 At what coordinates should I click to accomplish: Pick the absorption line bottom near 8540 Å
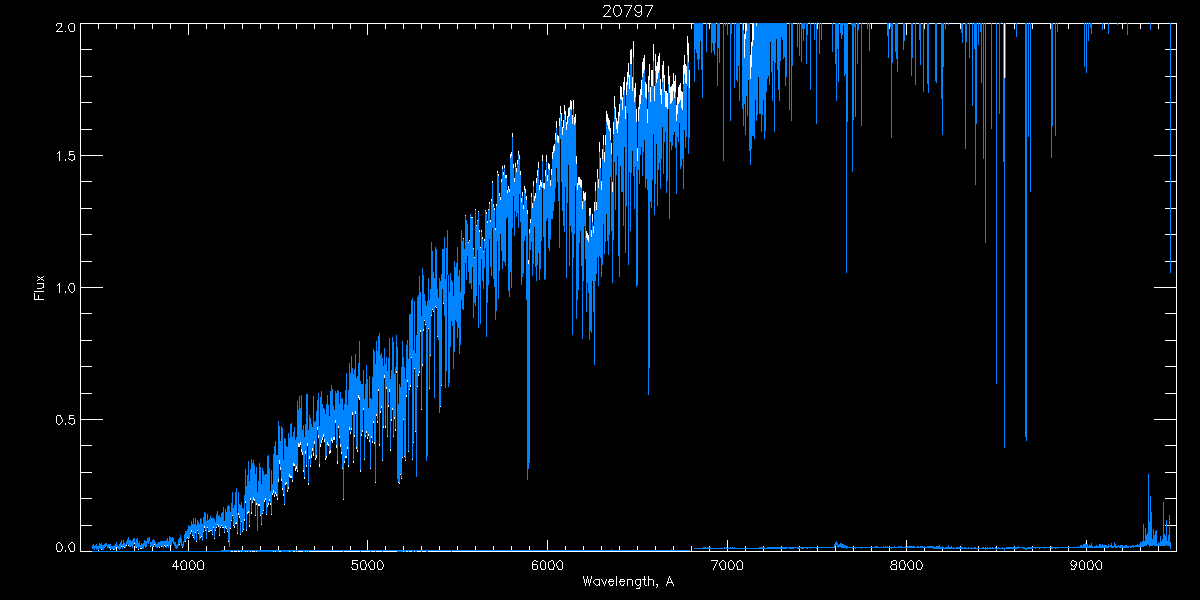(1004, 443)
